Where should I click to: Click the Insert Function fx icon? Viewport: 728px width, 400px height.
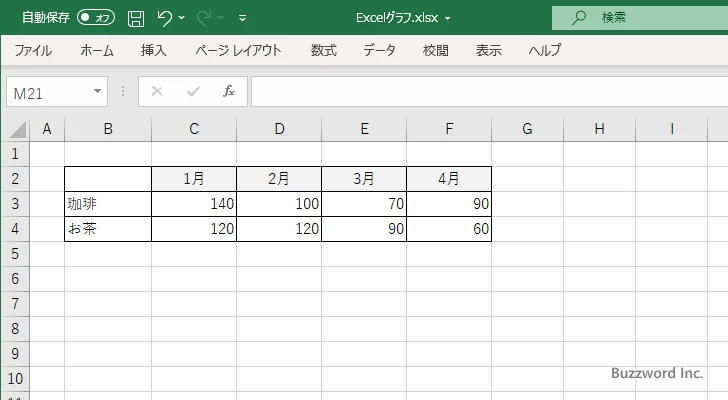pos(228,91)
